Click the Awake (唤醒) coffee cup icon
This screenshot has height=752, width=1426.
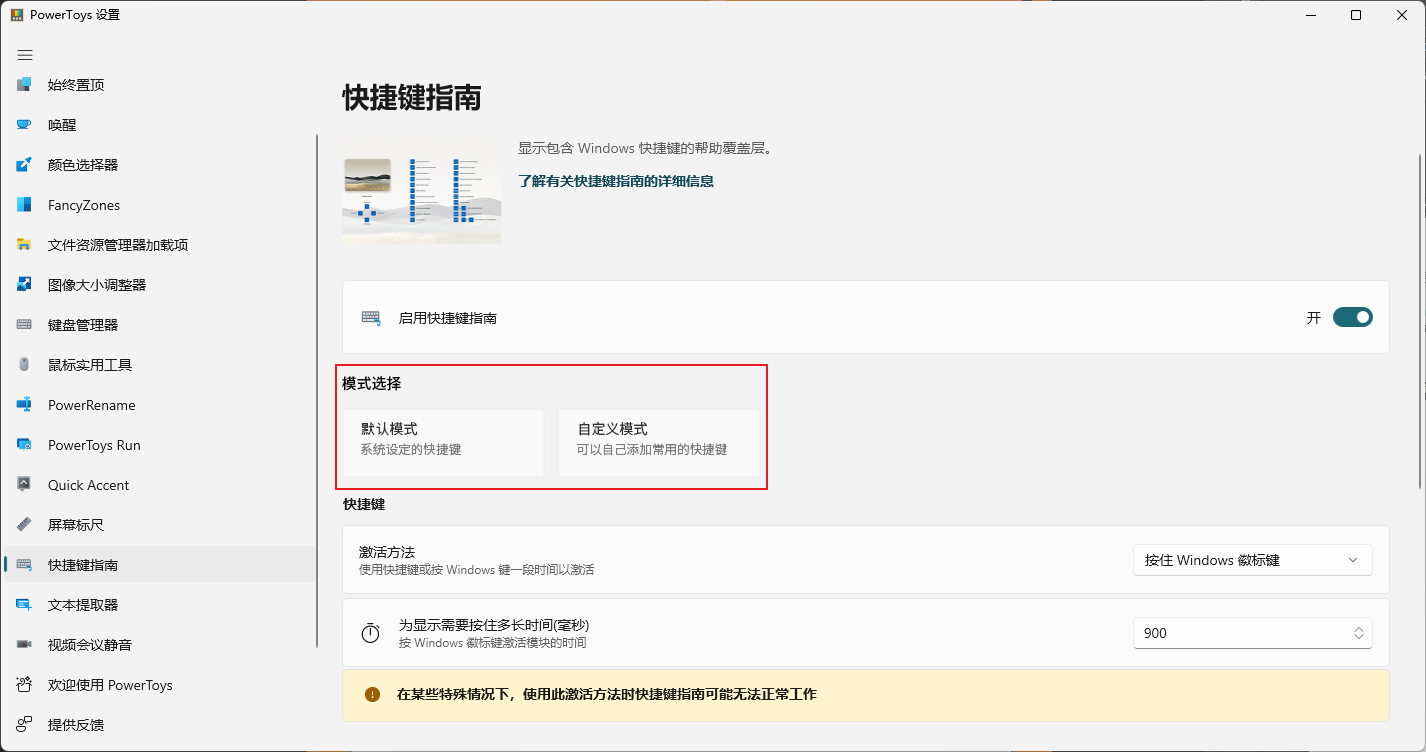point(25,125)
